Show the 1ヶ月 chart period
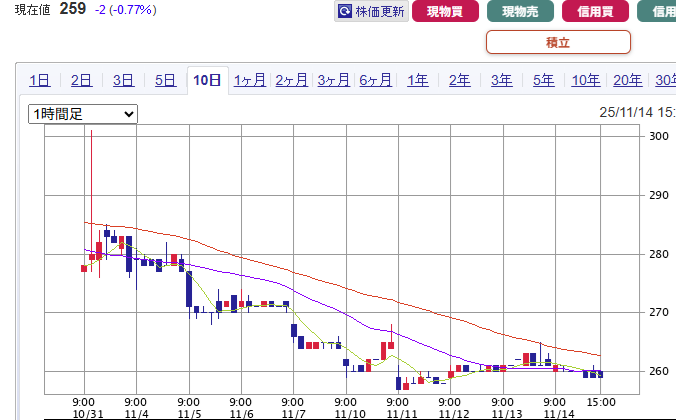The image size is (676, 420). (x=250, y=81)
